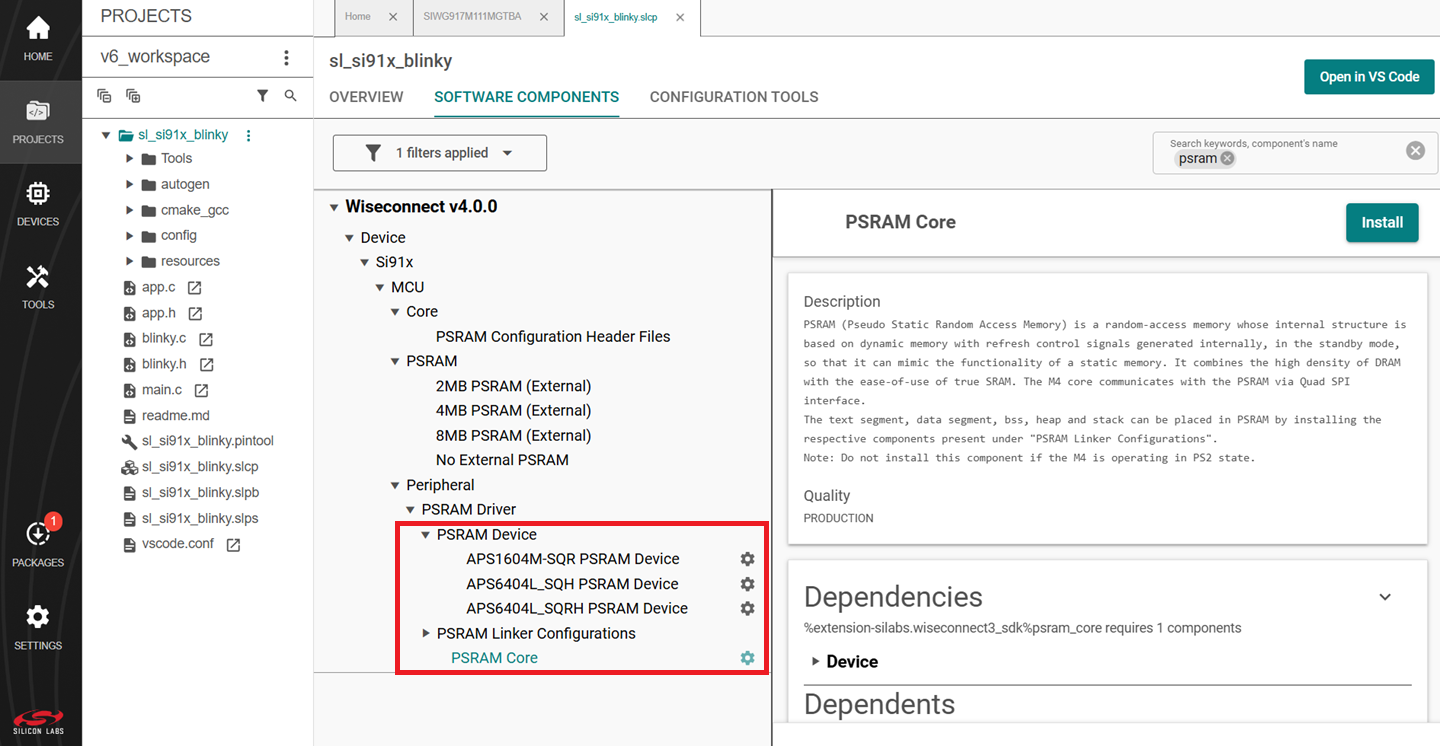The height and width of the screenshot is (746, 1440).
Task: Clear the psram search keyword chip
Action: 1227,158
